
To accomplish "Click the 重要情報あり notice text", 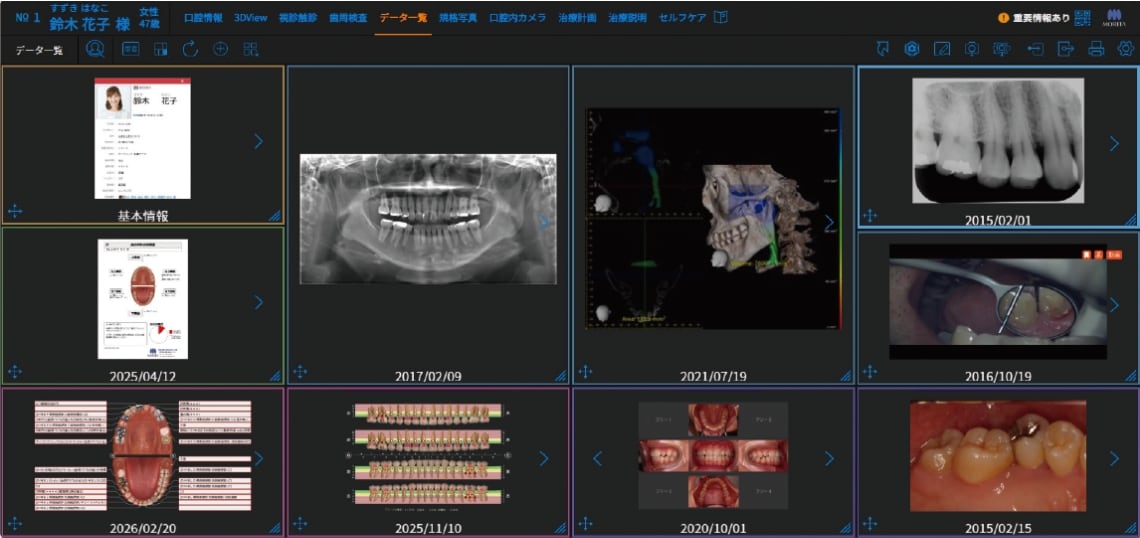I will point(1040,17).
